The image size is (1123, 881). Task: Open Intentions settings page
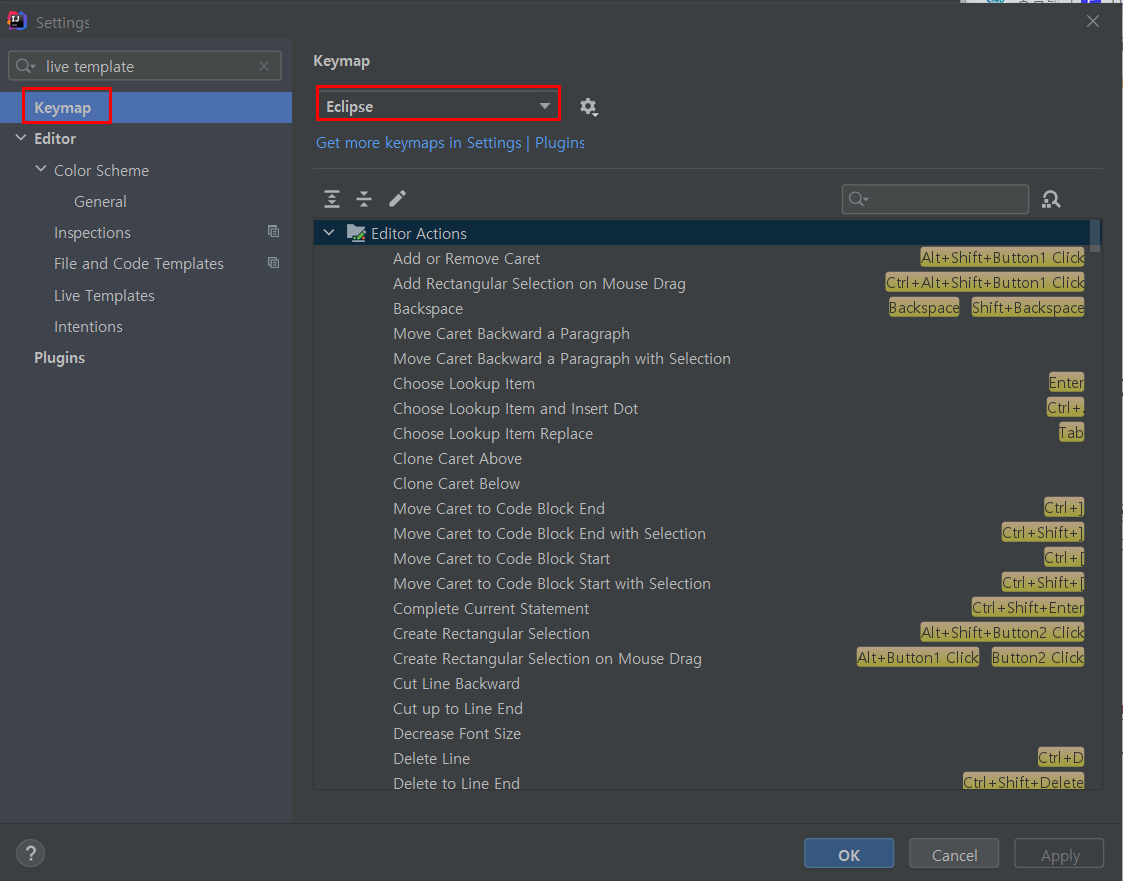[x=88, y=327]
